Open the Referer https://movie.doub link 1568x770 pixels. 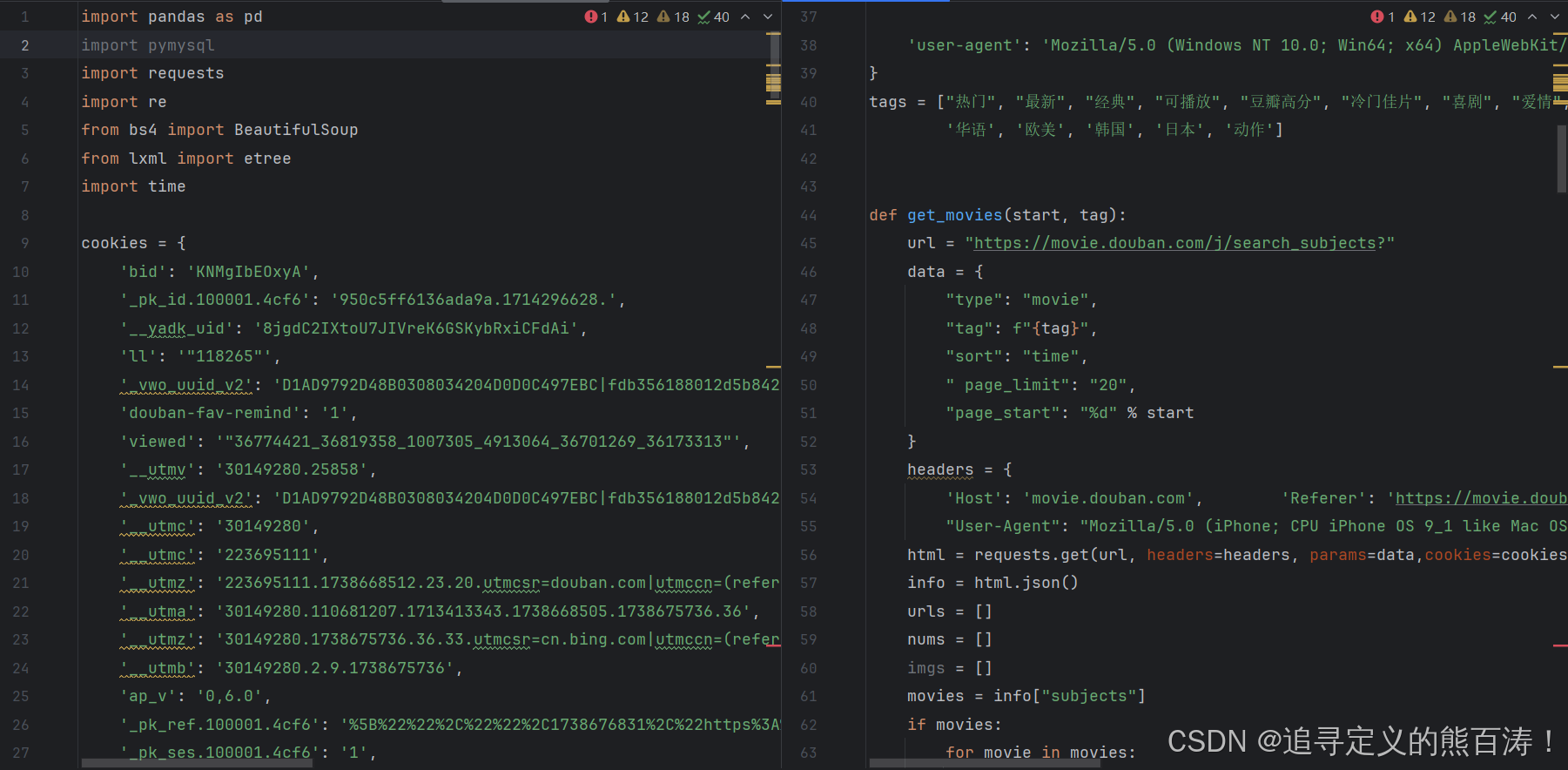pyautogui.click(x=1481, y=498)
